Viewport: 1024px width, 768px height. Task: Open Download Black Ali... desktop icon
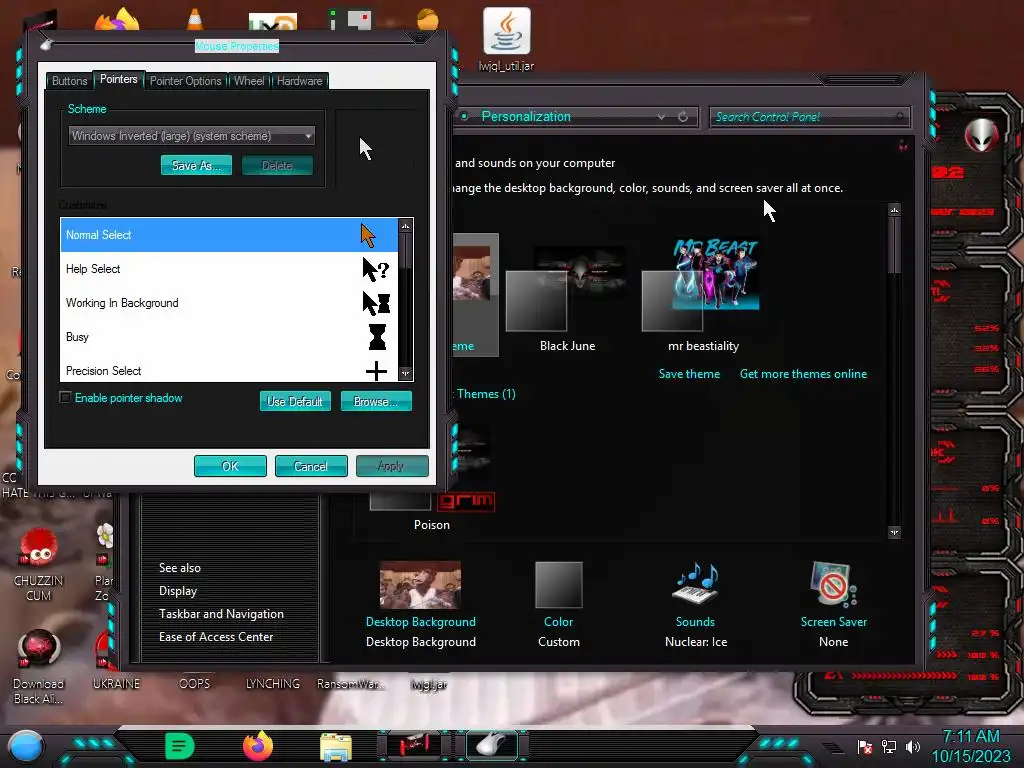(39, 667)
